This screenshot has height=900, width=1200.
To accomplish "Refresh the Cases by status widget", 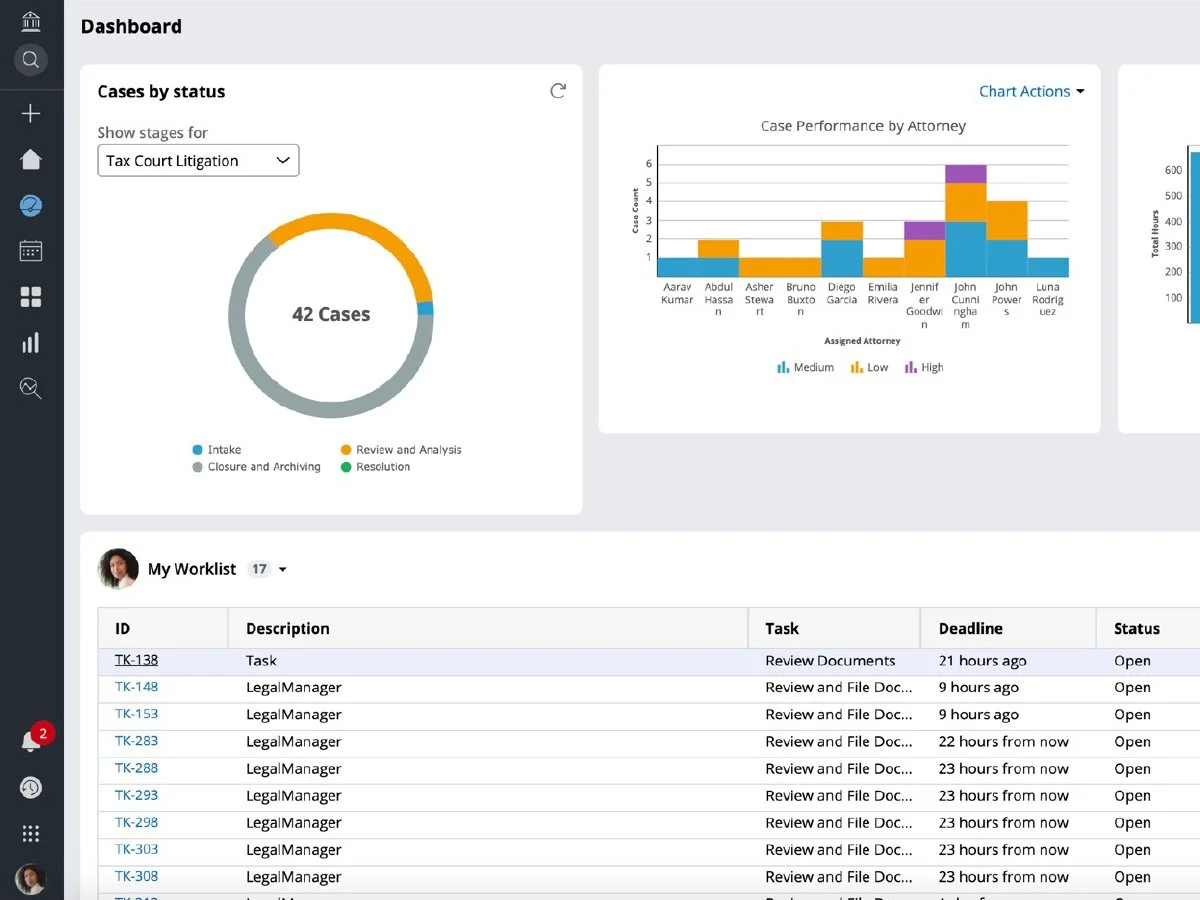I will click(558, 91).
